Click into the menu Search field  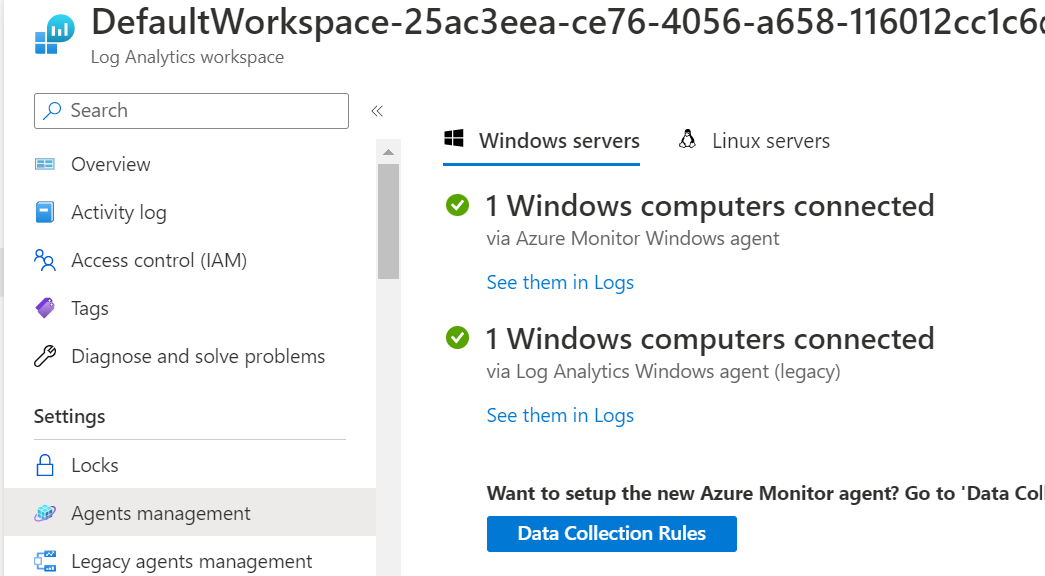(x=191, y=111)
